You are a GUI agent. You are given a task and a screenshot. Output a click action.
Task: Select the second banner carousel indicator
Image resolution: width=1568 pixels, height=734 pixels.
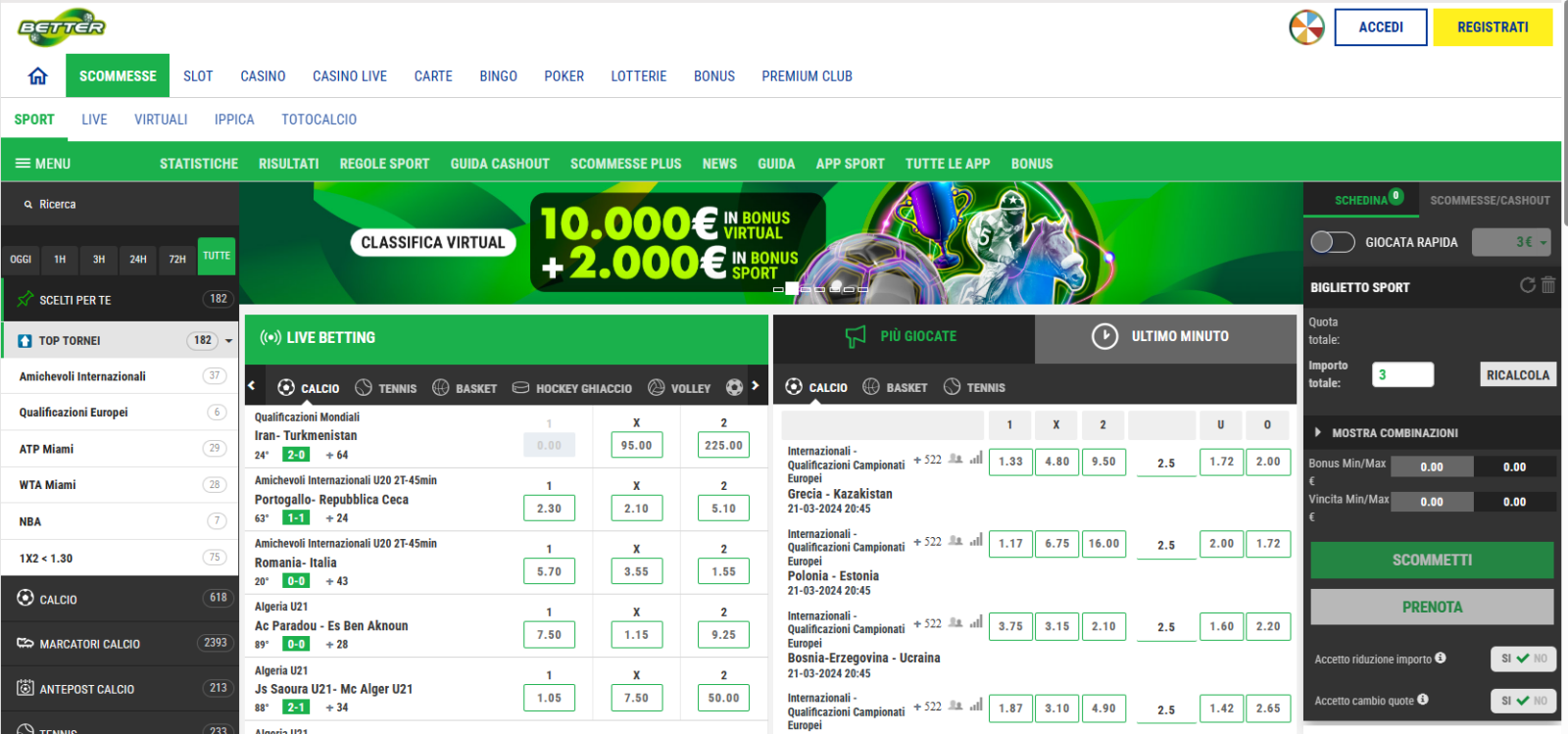click(x=791, y=289)
